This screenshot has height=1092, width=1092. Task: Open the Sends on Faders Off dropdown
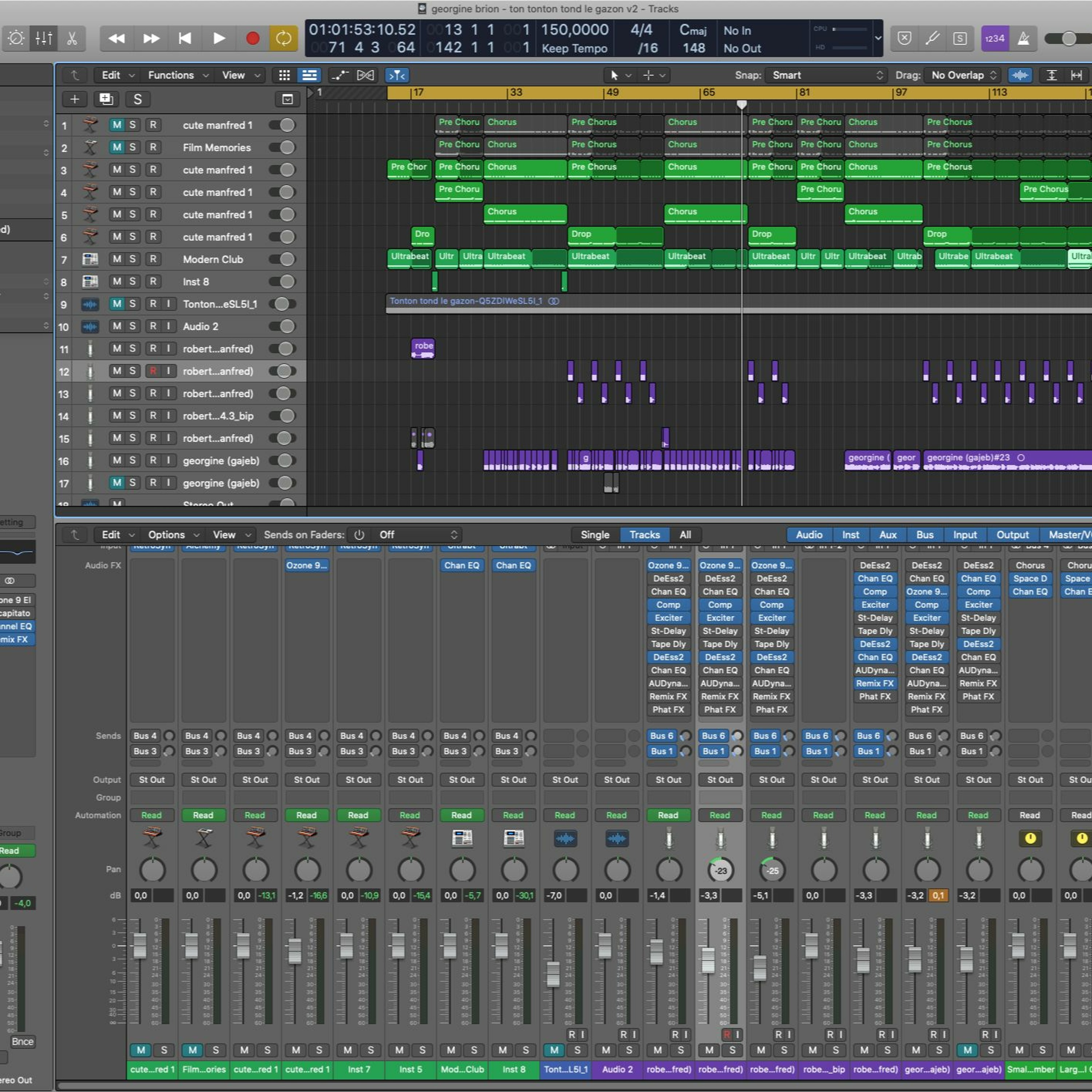click(x=418, y=535)
